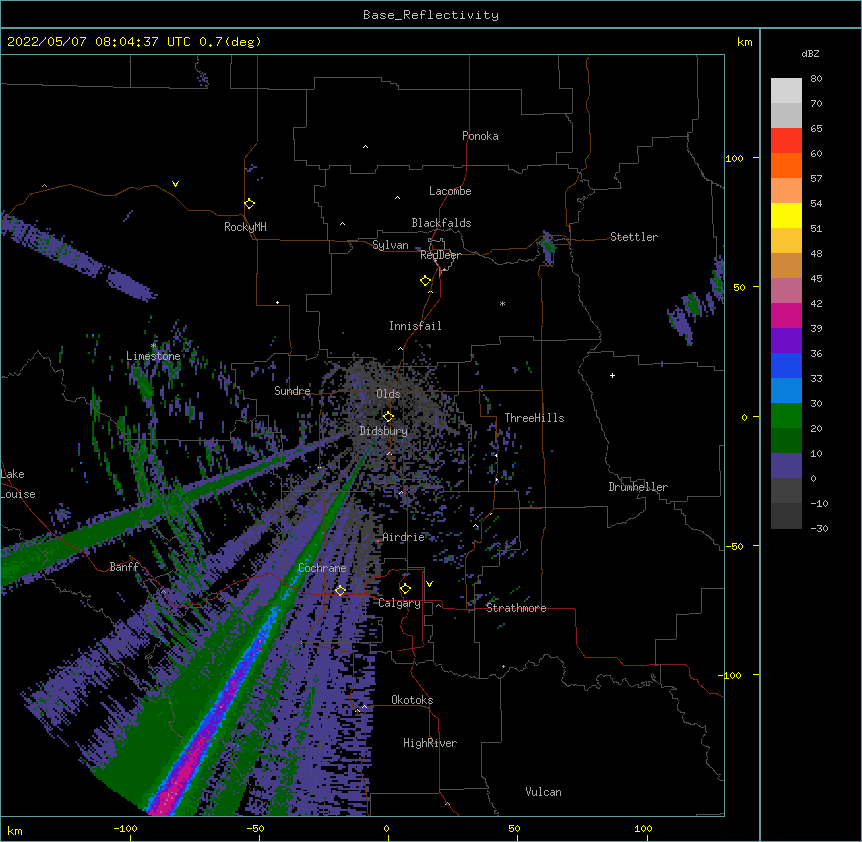This screenshot has width=862, height=842.
Task: Click the Banff label
Action: tap(124, 567)
